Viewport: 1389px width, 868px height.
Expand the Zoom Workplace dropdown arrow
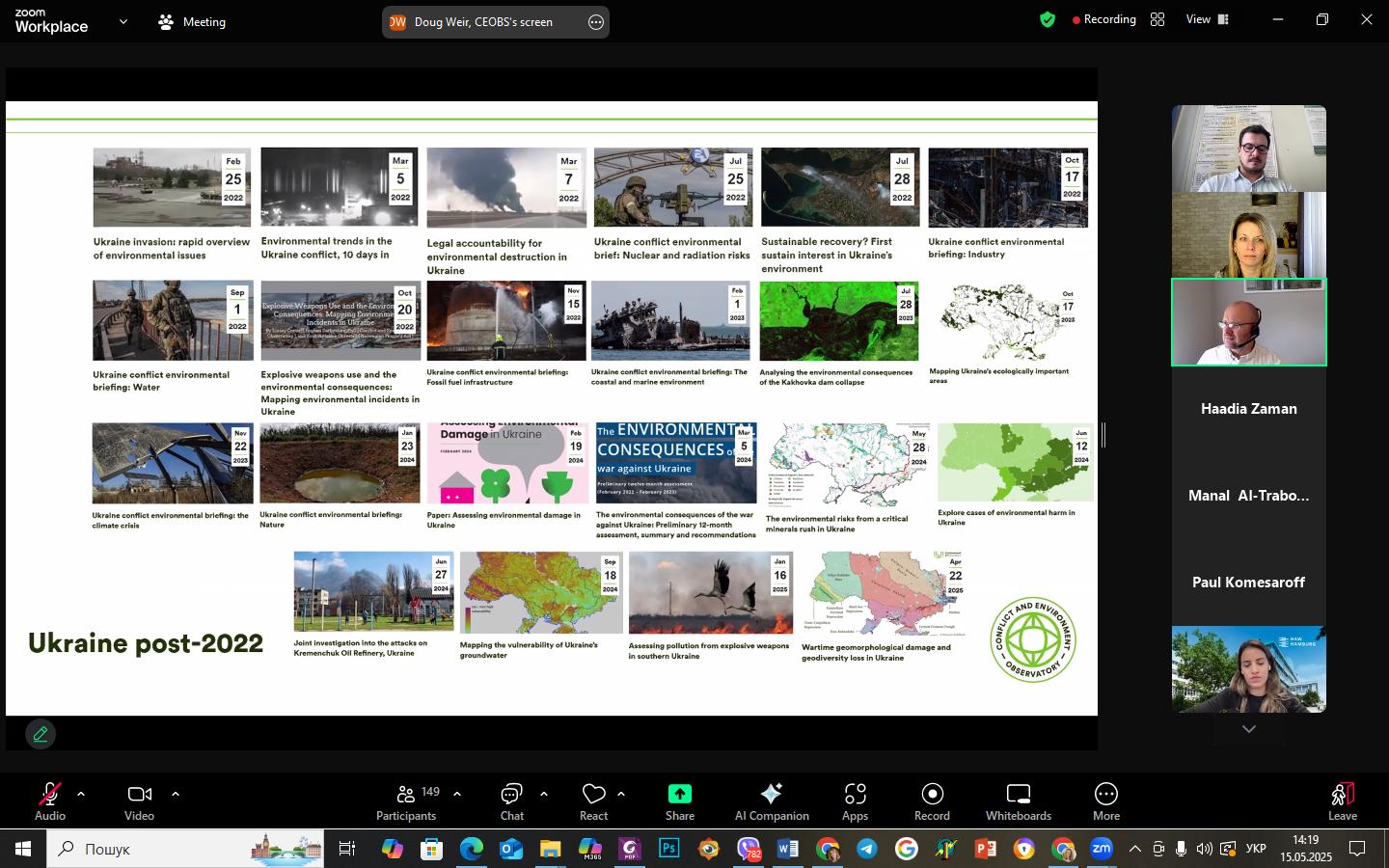(x=123, y=21)
